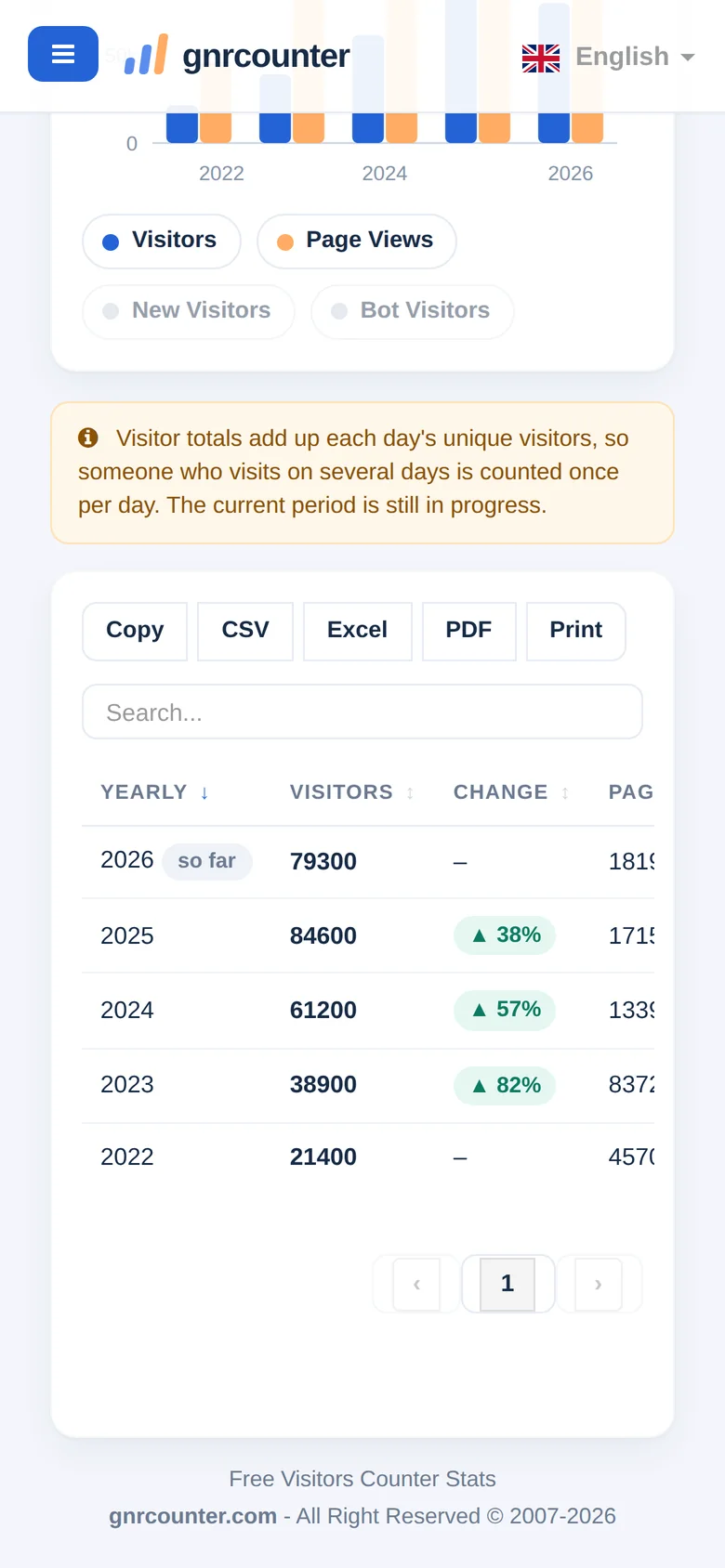This screenshot has width=725, height=1568.
Task: Click the 2024 blue Visitors bar
Action: [x=368, y=127]
